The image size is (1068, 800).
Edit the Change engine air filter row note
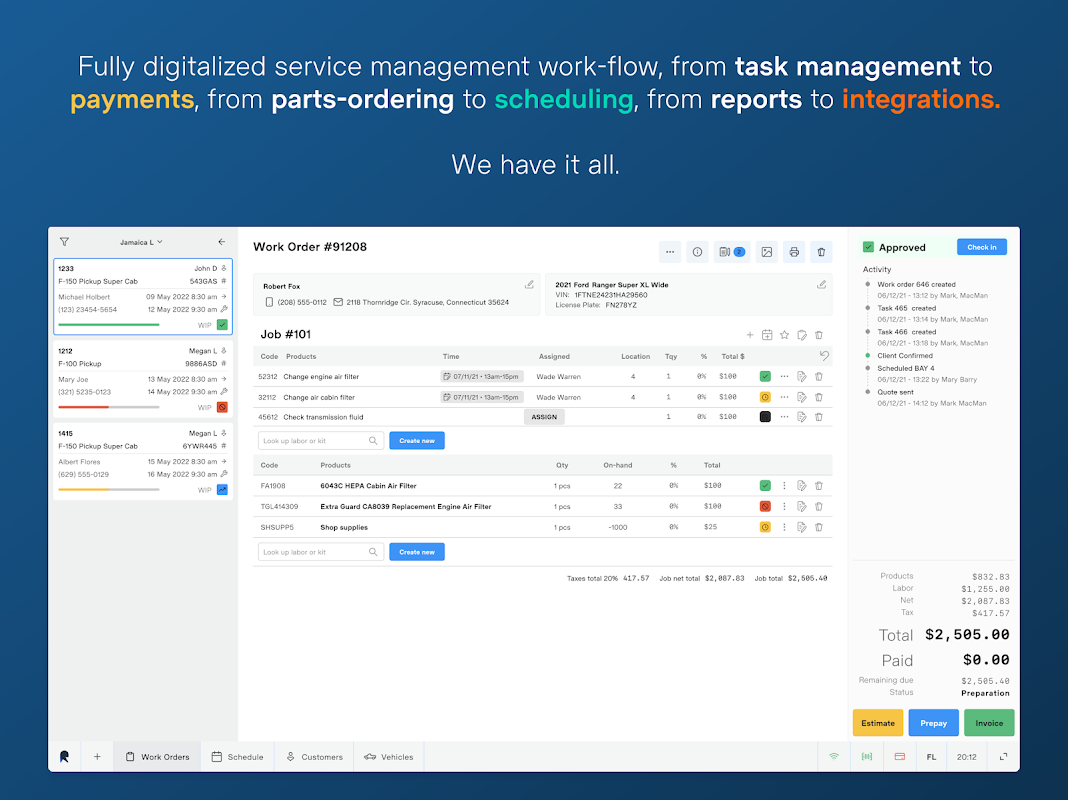tap(802, 377)
